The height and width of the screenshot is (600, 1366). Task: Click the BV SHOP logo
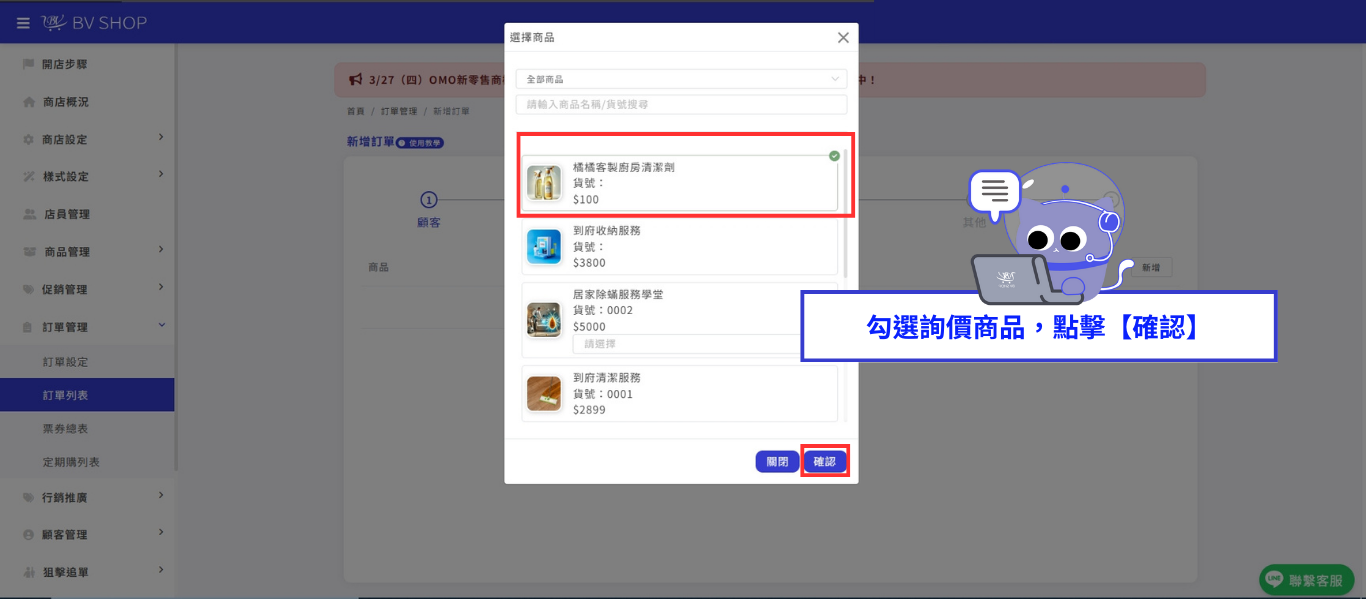[94, 22]
